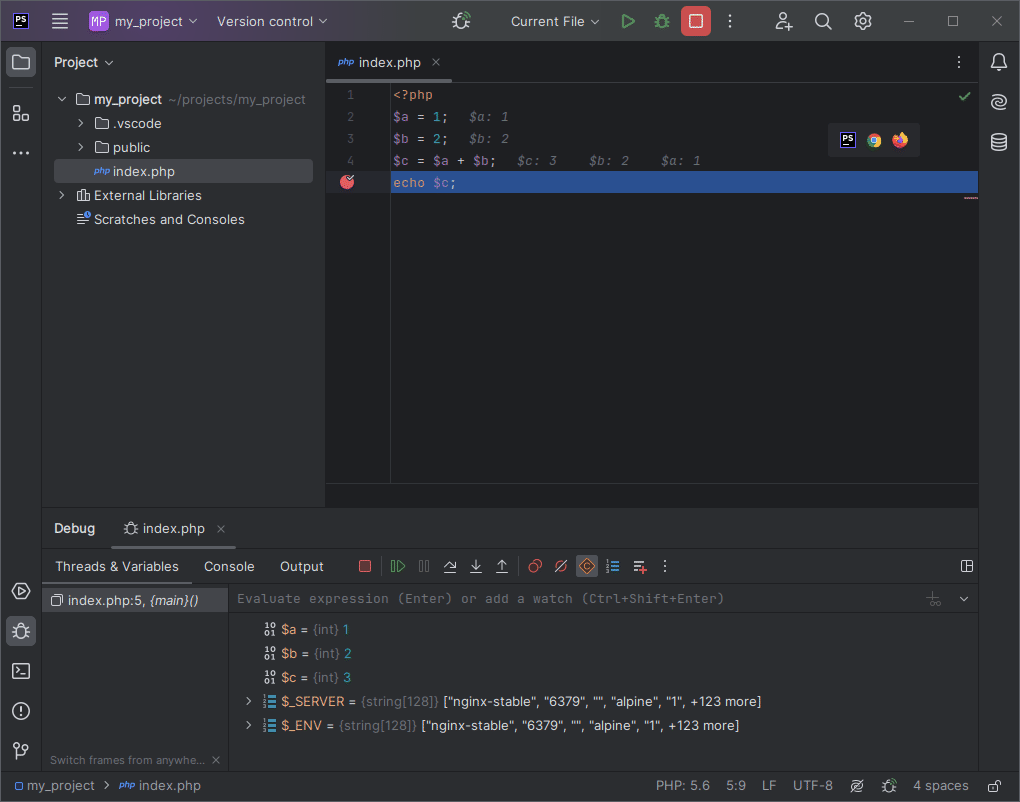Click the Add Watch icon in the debug toolbar

click(640, 566)
